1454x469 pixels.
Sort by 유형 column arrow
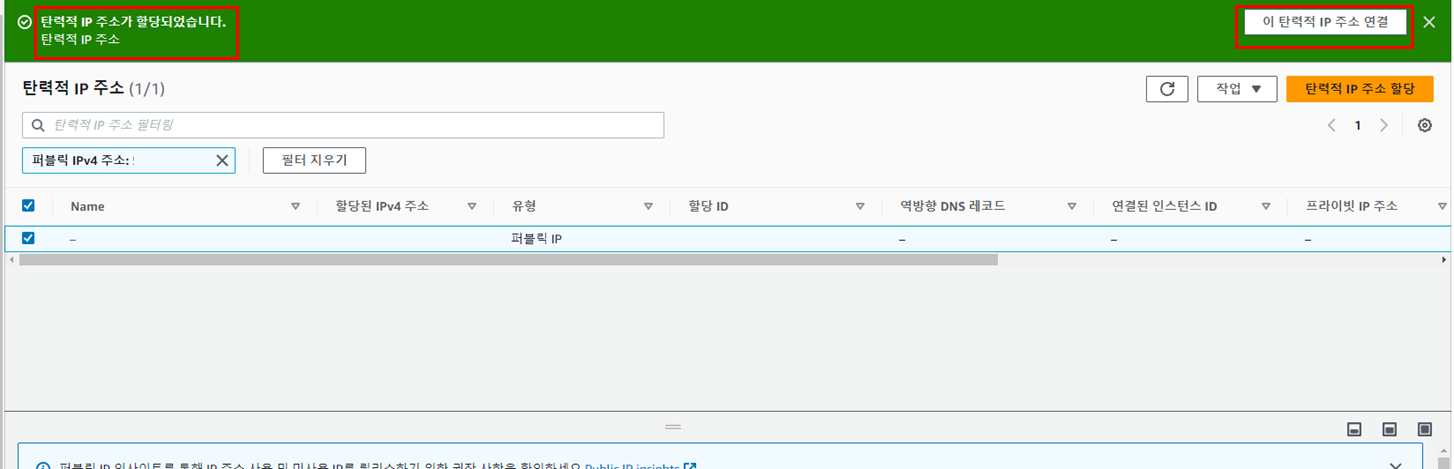(649, 206)
